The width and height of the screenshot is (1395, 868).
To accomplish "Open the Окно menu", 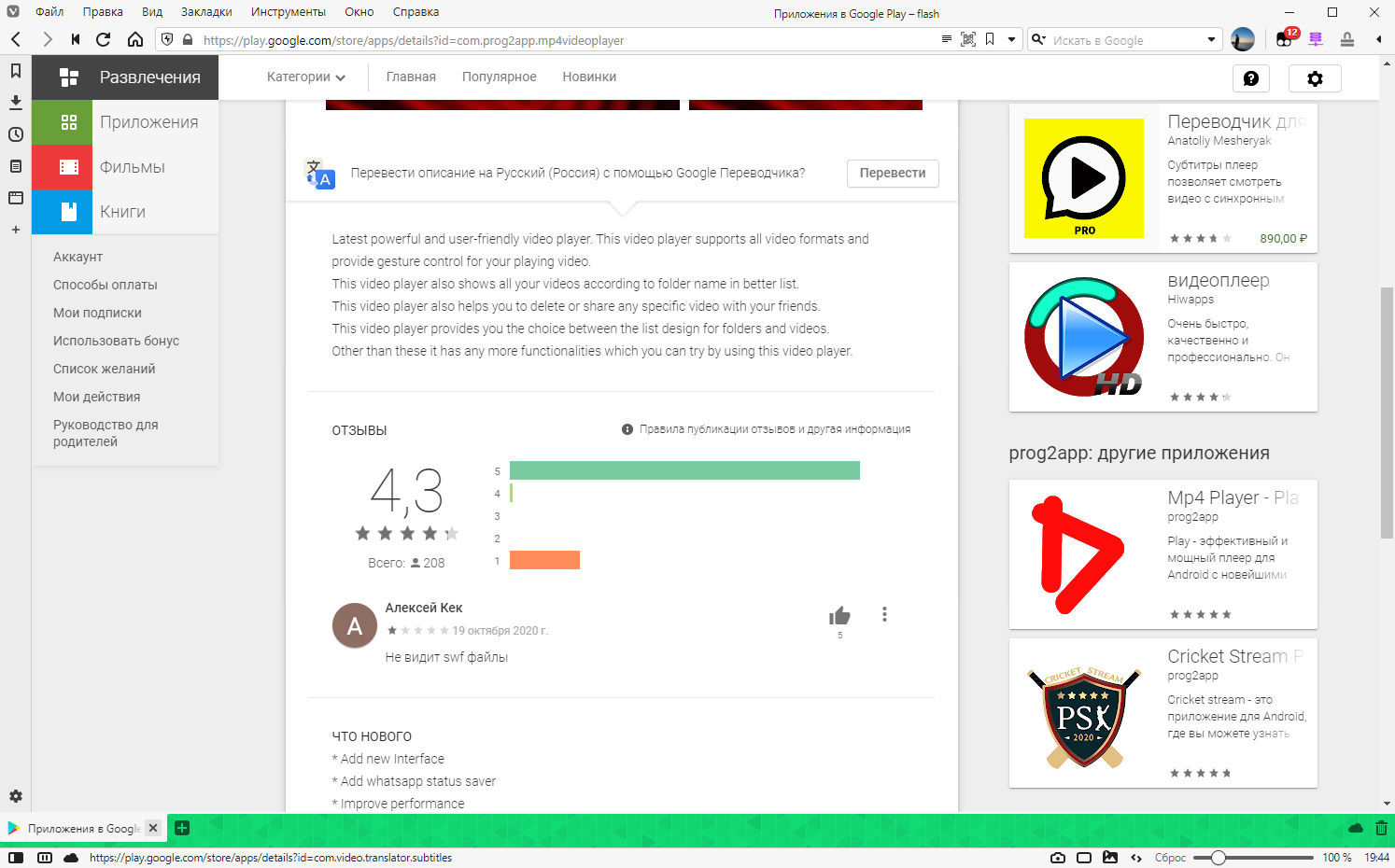I will [359, 12].
